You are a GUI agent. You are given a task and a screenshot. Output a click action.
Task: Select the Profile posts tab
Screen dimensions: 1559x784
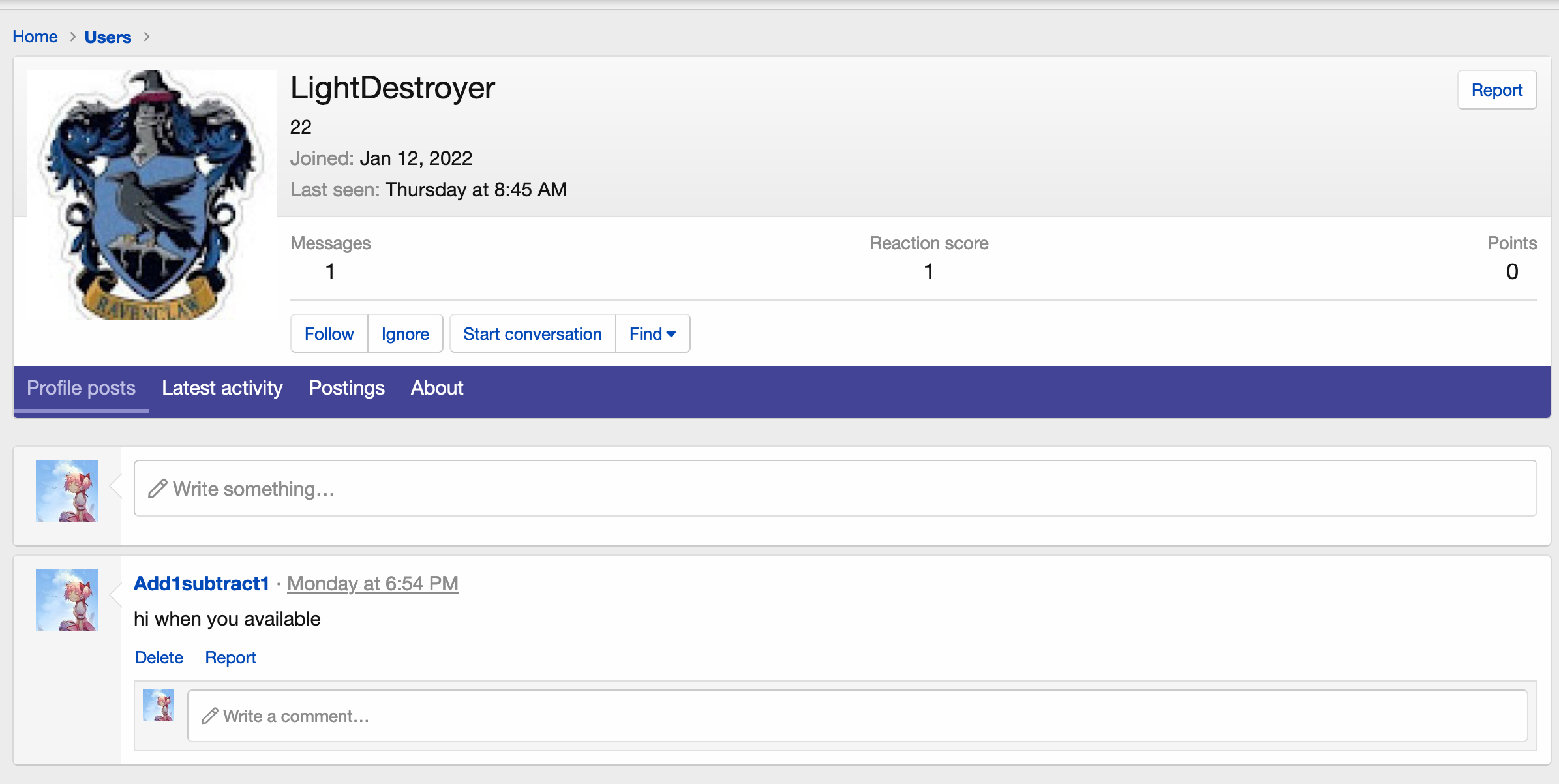[x=81, y=388]
